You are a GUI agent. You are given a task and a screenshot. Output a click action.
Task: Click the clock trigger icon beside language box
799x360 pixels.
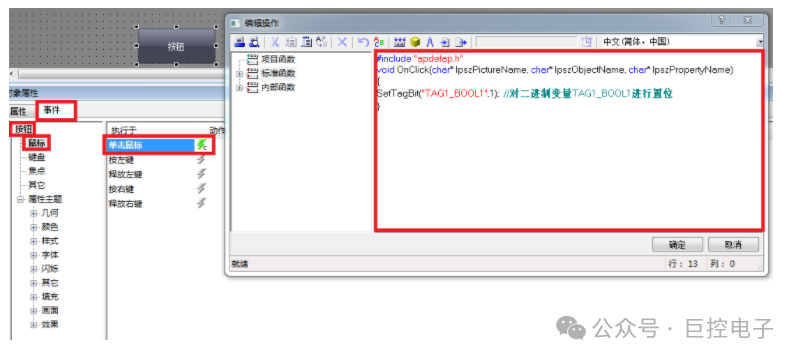(x=587, y=42)
